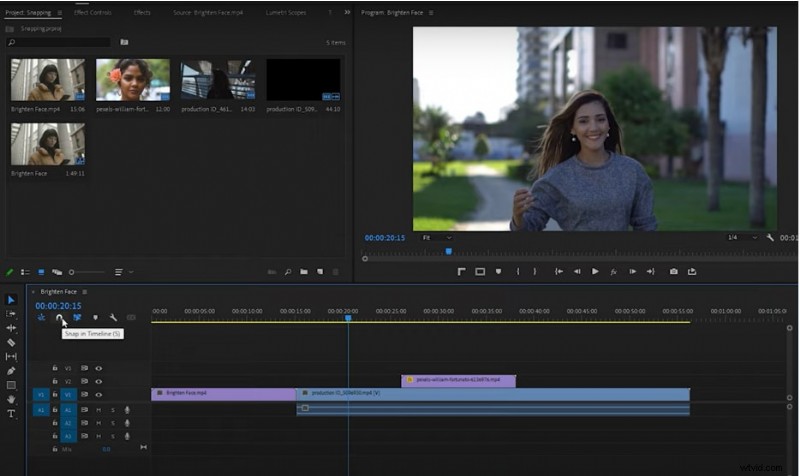
Task: Export frame with camera icon
Action: (x=673, y=271)
